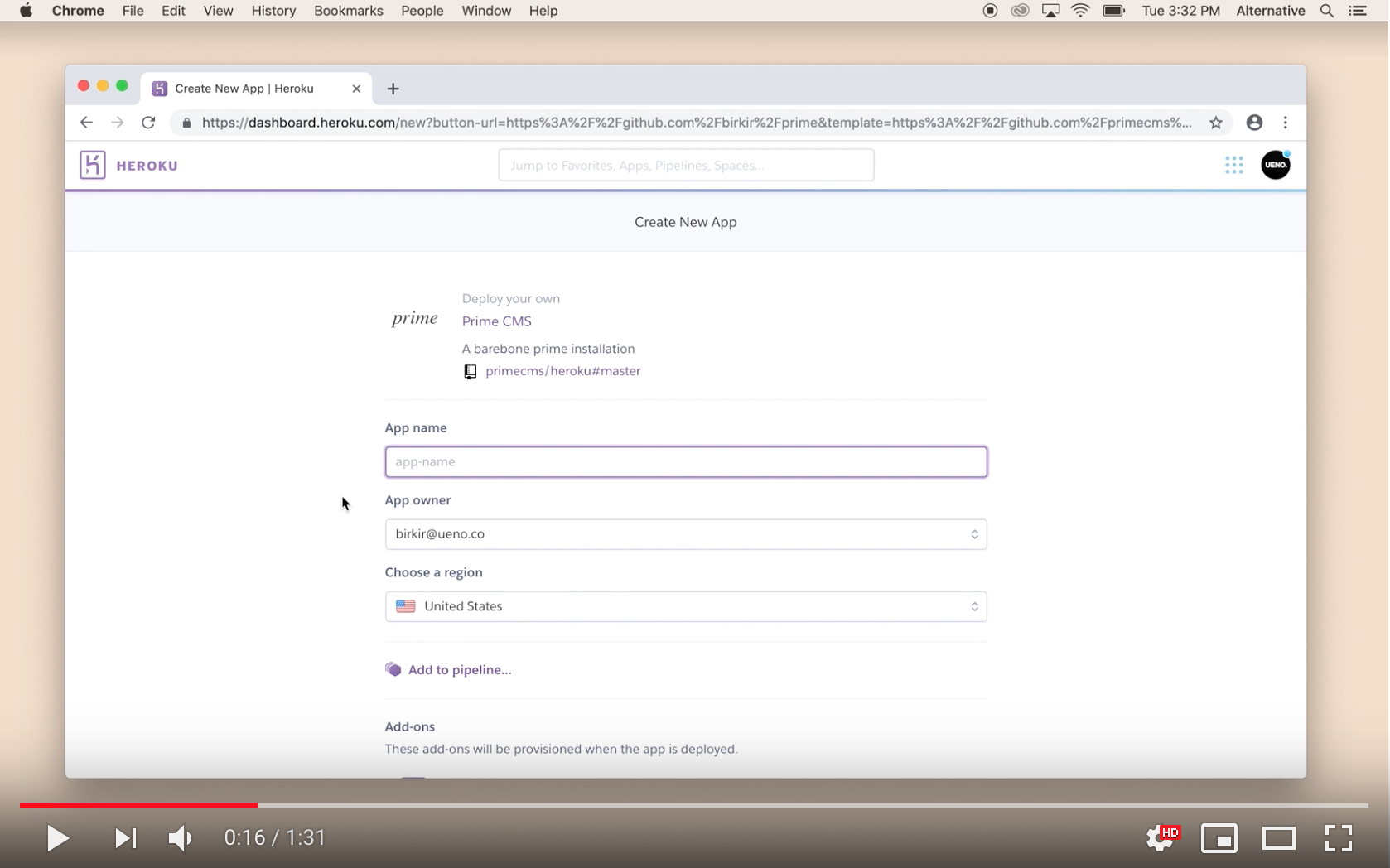Open the UENO account avatar menu

tap(1275, 165)
